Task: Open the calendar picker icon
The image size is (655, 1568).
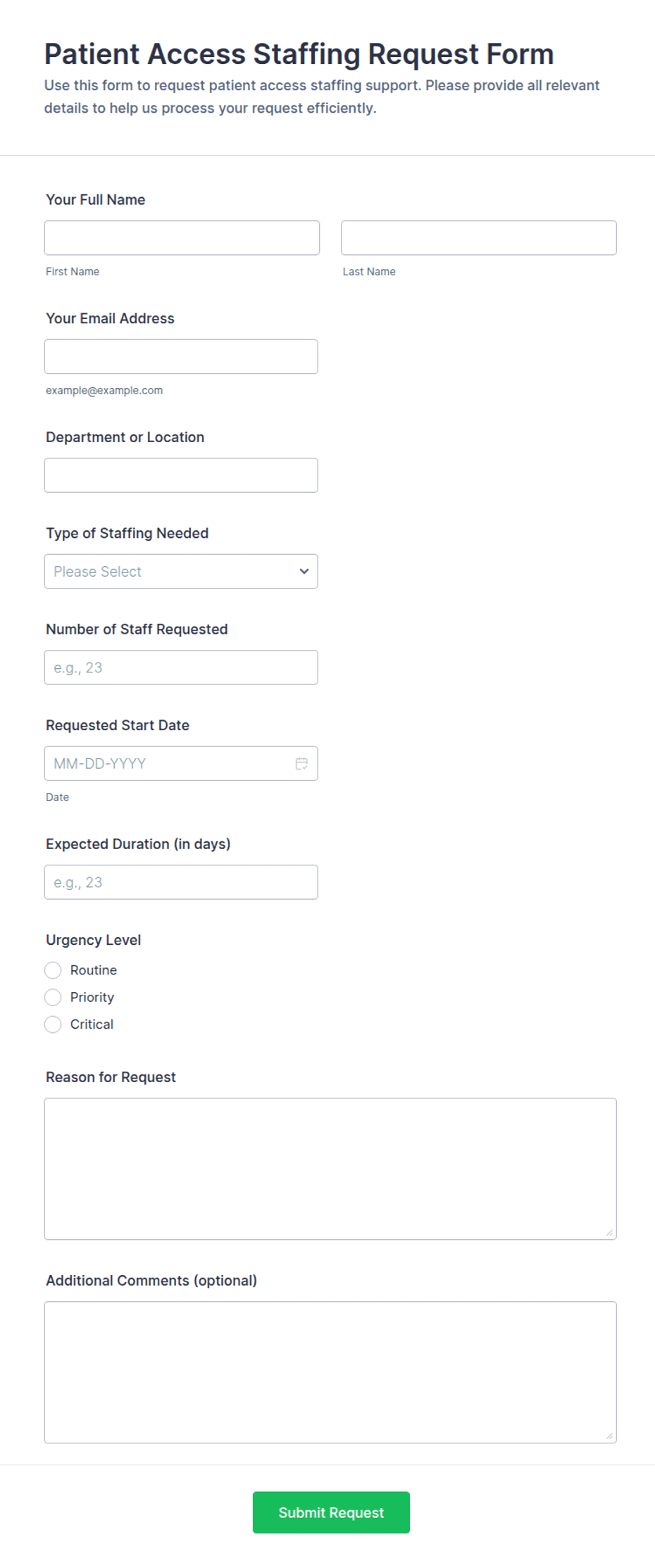Action: tap(301, 763)
